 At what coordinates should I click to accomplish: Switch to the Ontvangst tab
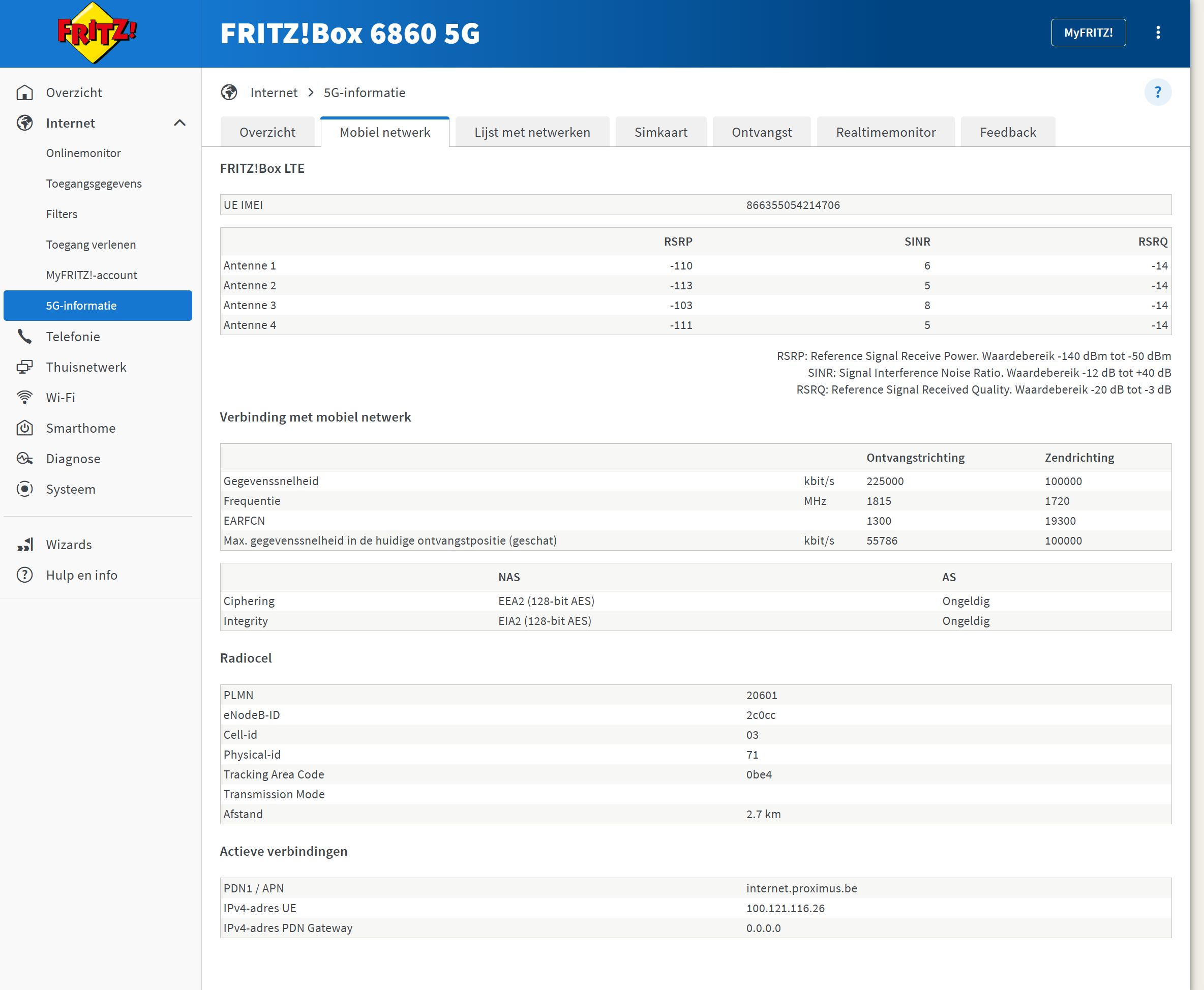tap(762, 132)
